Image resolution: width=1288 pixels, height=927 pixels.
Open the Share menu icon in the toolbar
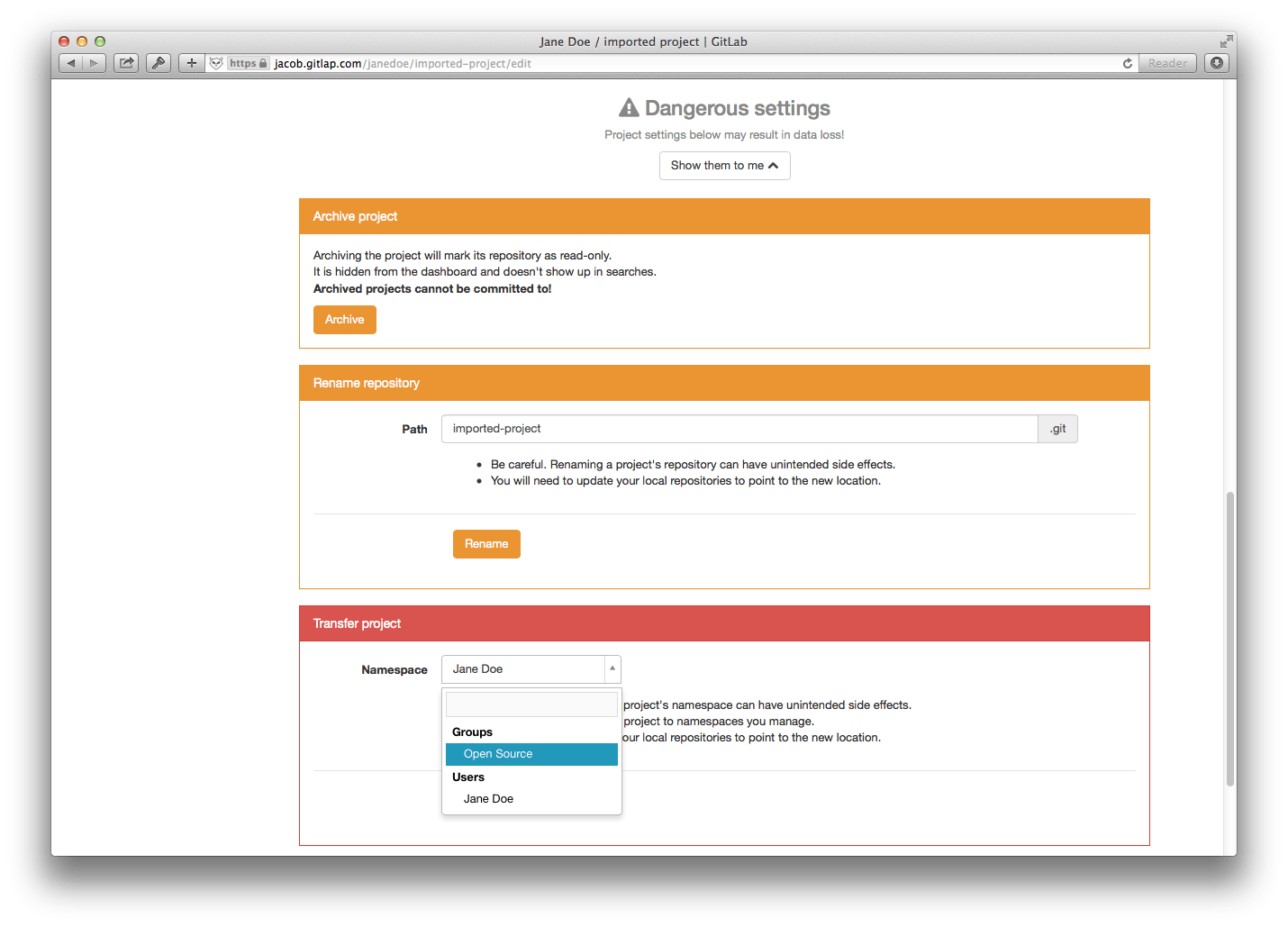coord(126,63)
